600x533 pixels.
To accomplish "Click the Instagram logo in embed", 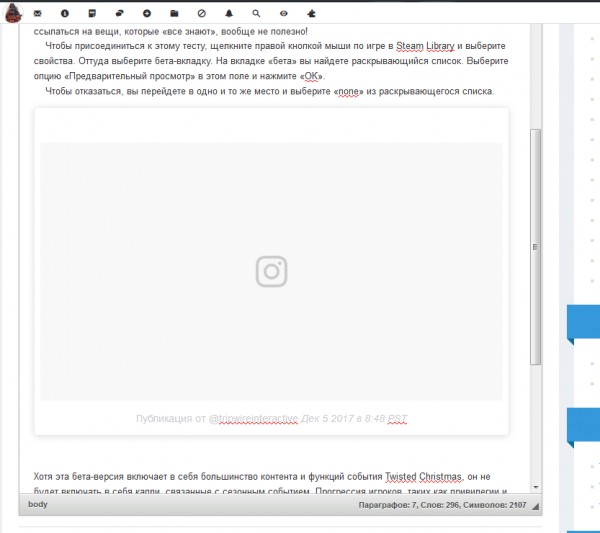I will tap(271, 271).
